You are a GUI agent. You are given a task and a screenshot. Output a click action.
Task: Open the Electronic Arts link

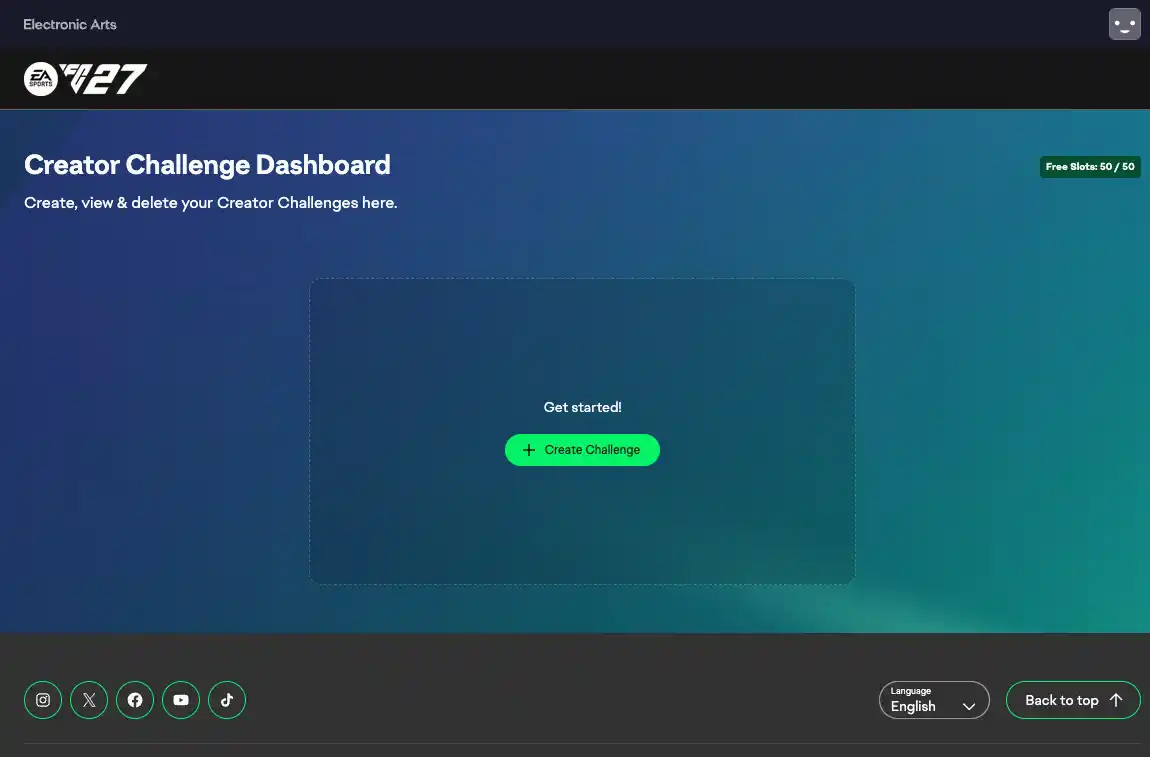click(x=70, y=24)
